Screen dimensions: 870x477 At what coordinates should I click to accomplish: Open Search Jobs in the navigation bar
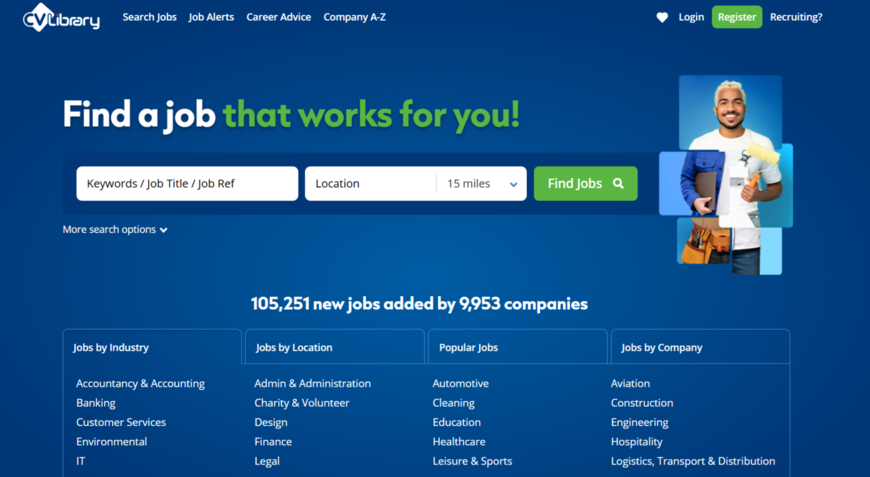click(x=149, y=17)
